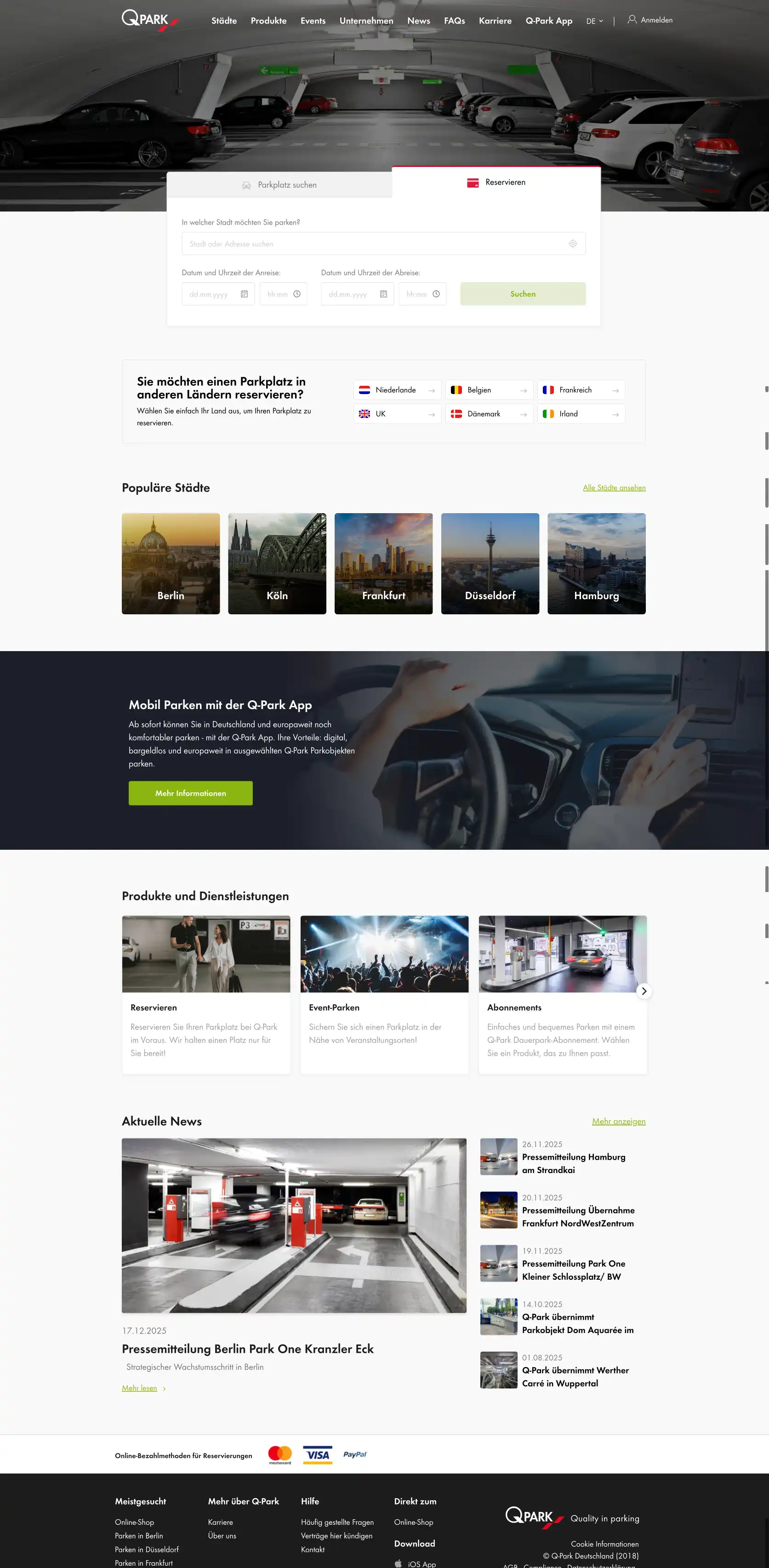Screen dimensions: 769x1568
Task: Click the PayPal payment logo
Action: 355,1454
